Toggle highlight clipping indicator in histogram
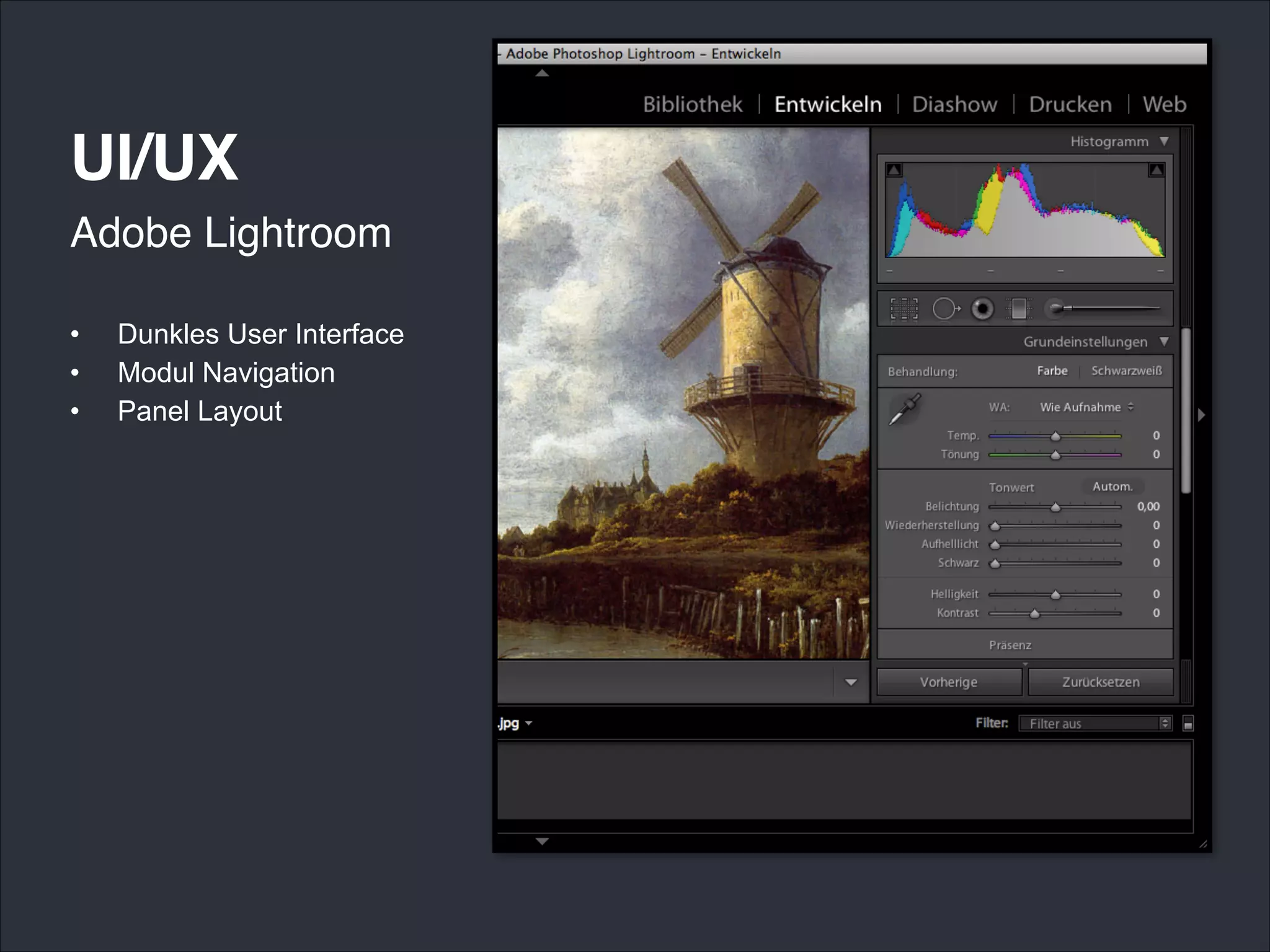Image resolution: width=1270 pixels, height=952 pixels. pyautogui.click(x=1157, y=170)
